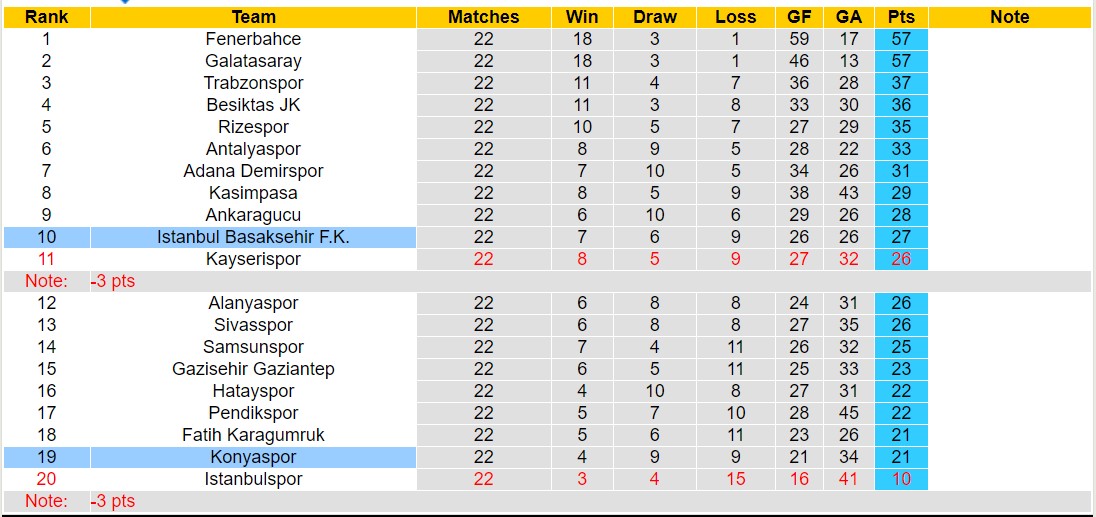
Task: Click Fenerbahce's points cell showing 57
Action: coord(900,39)
